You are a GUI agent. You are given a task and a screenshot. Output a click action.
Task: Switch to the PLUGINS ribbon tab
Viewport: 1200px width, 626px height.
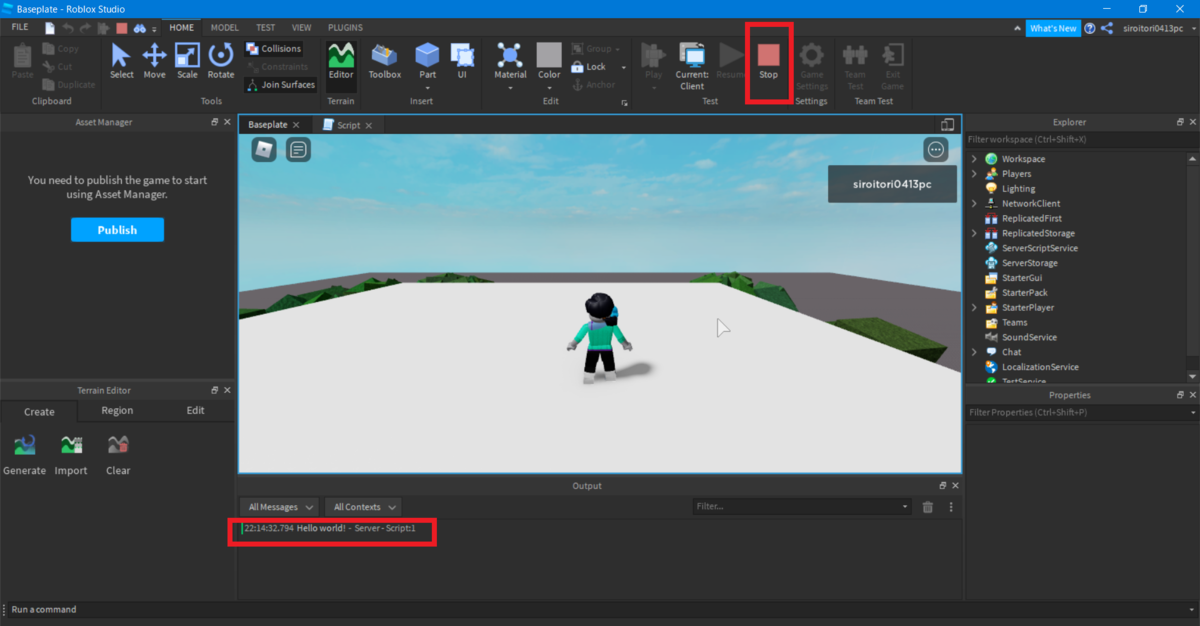coord(346,27)
